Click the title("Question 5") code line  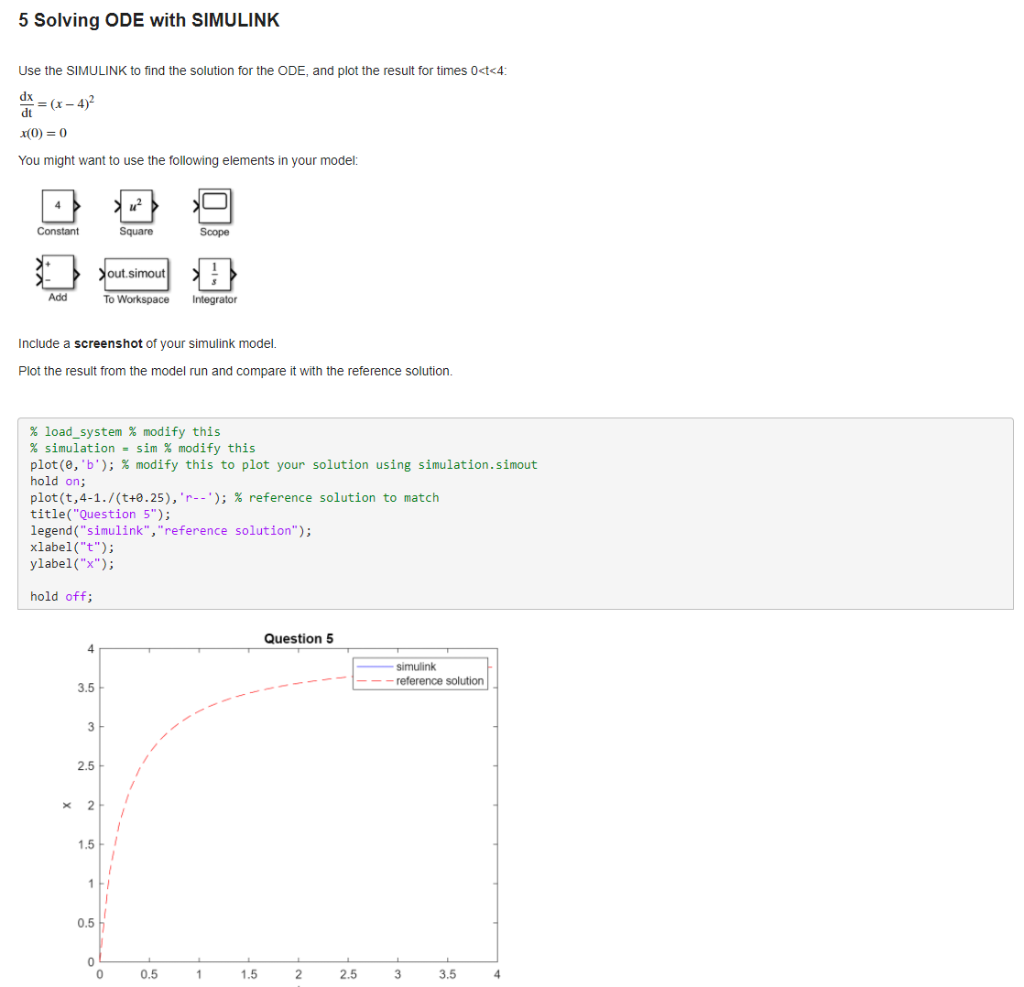pyautogui.click(x=100, y=514)
